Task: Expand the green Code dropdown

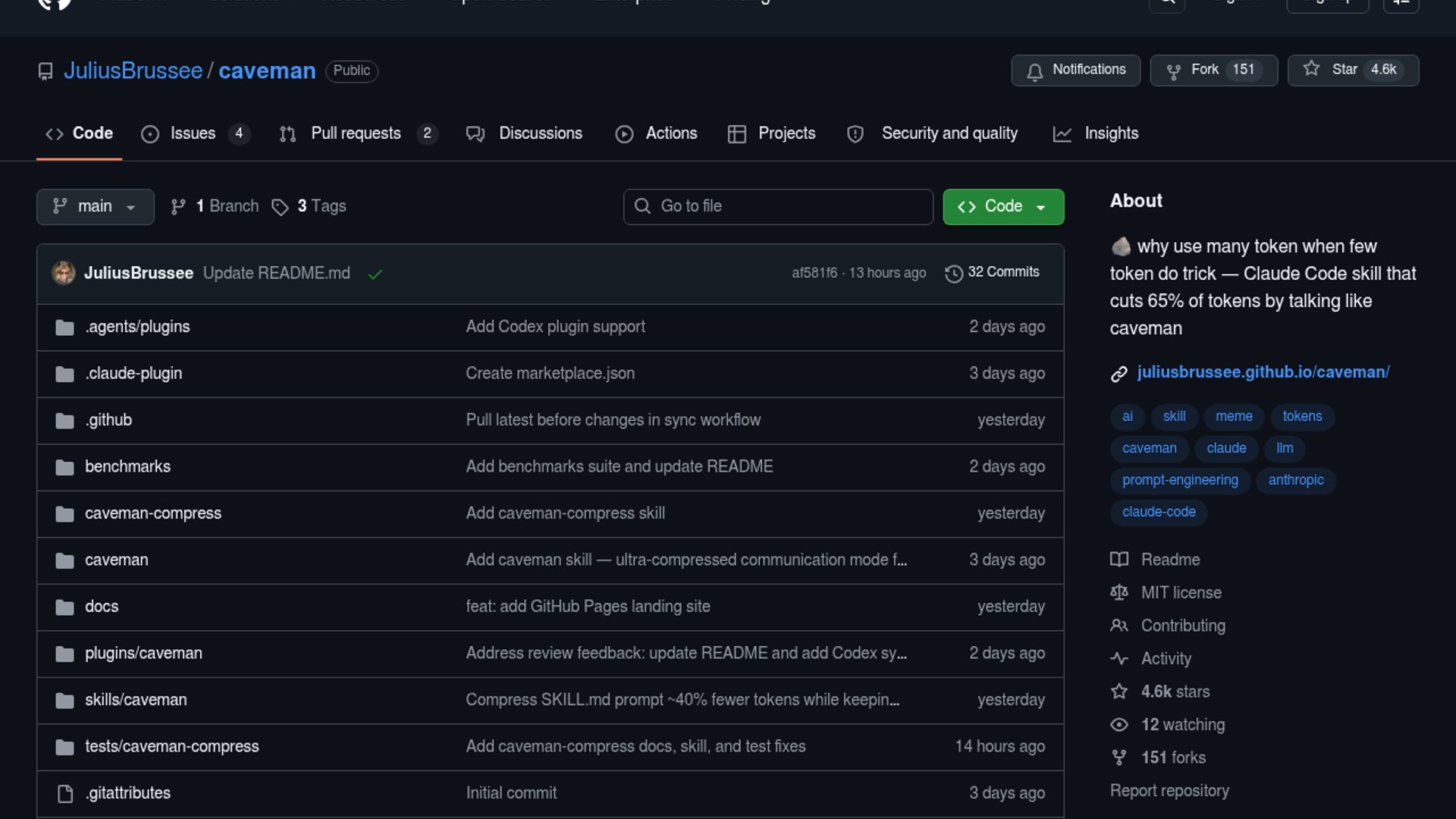Action: [1003, 206]
